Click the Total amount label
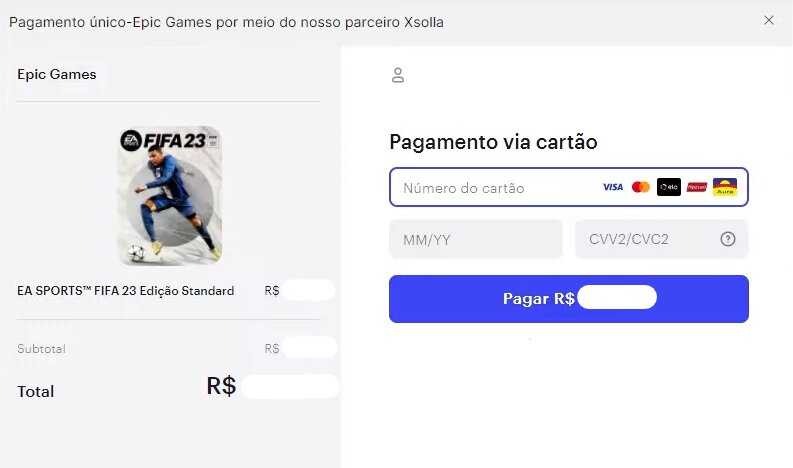This screenshot has width=793, height=468. [x=35, y=392]
